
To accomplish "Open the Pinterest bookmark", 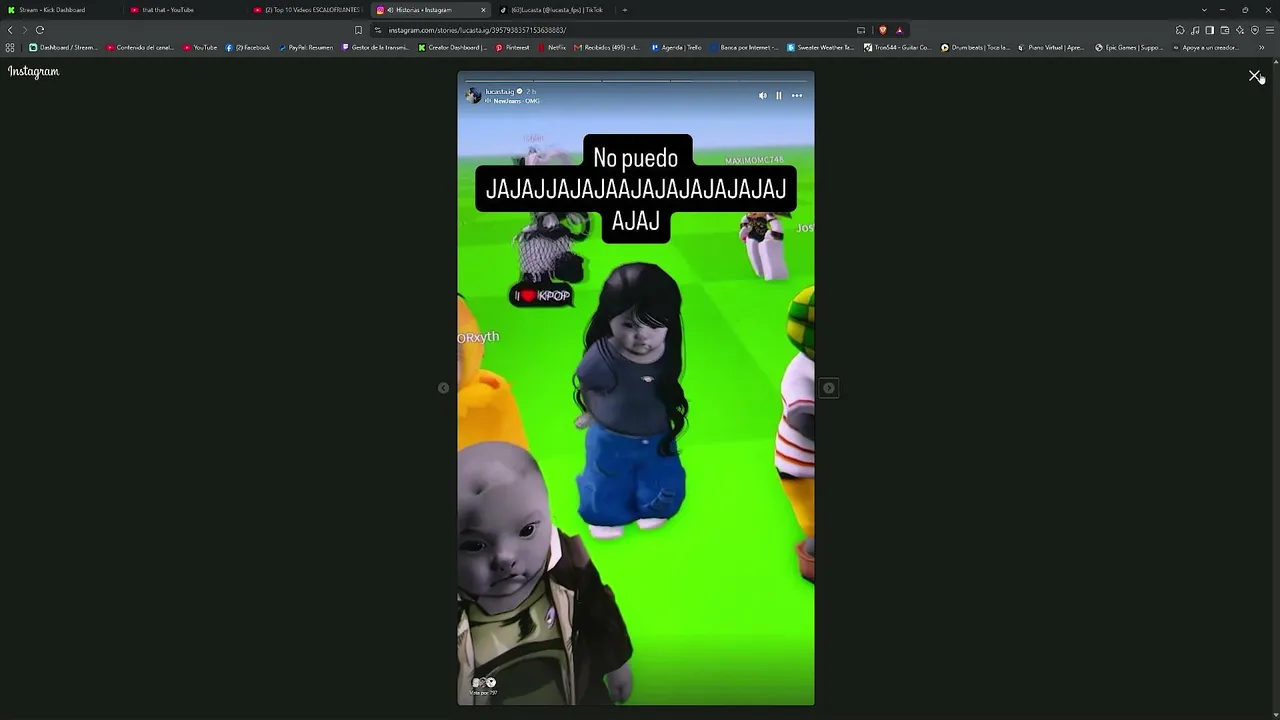I will [513, 48].
